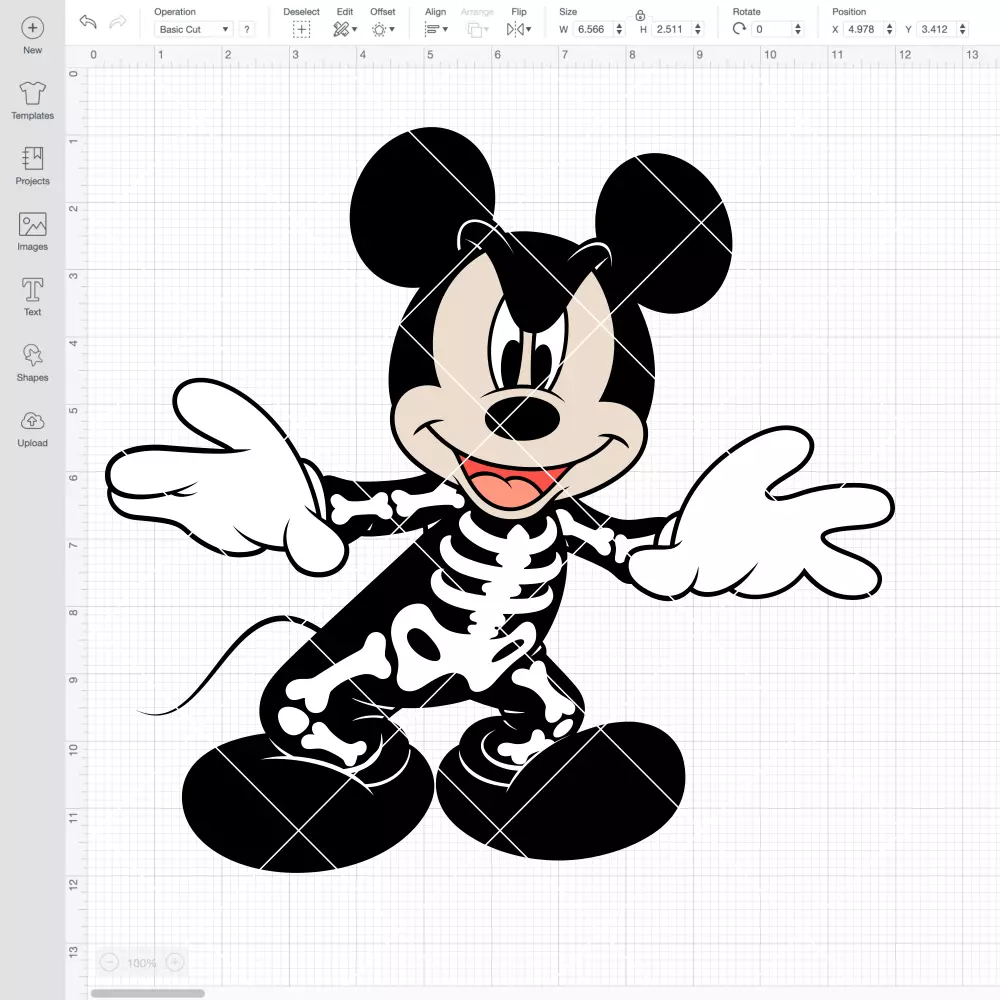Open the Shapes panel
Viewport: 1000px width, 1000px height.
click(32, 362)
